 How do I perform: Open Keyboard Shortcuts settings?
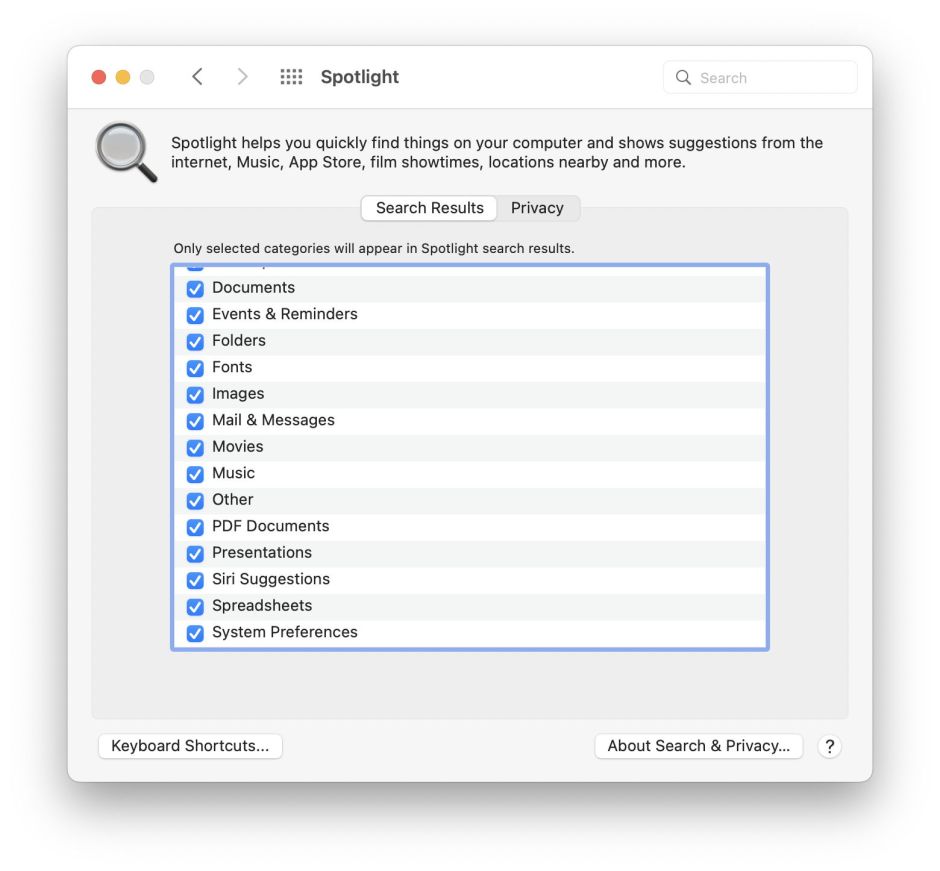coord(190,746)
